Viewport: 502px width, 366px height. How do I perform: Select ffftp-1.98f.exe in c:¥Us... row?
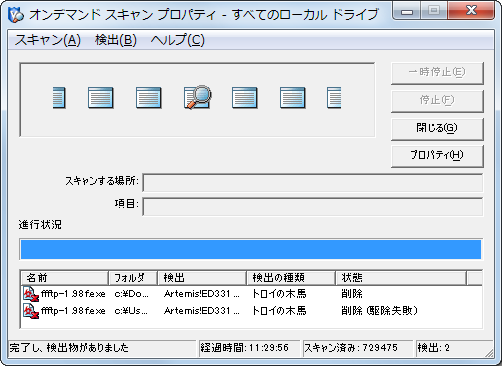(x=73, y=311)
